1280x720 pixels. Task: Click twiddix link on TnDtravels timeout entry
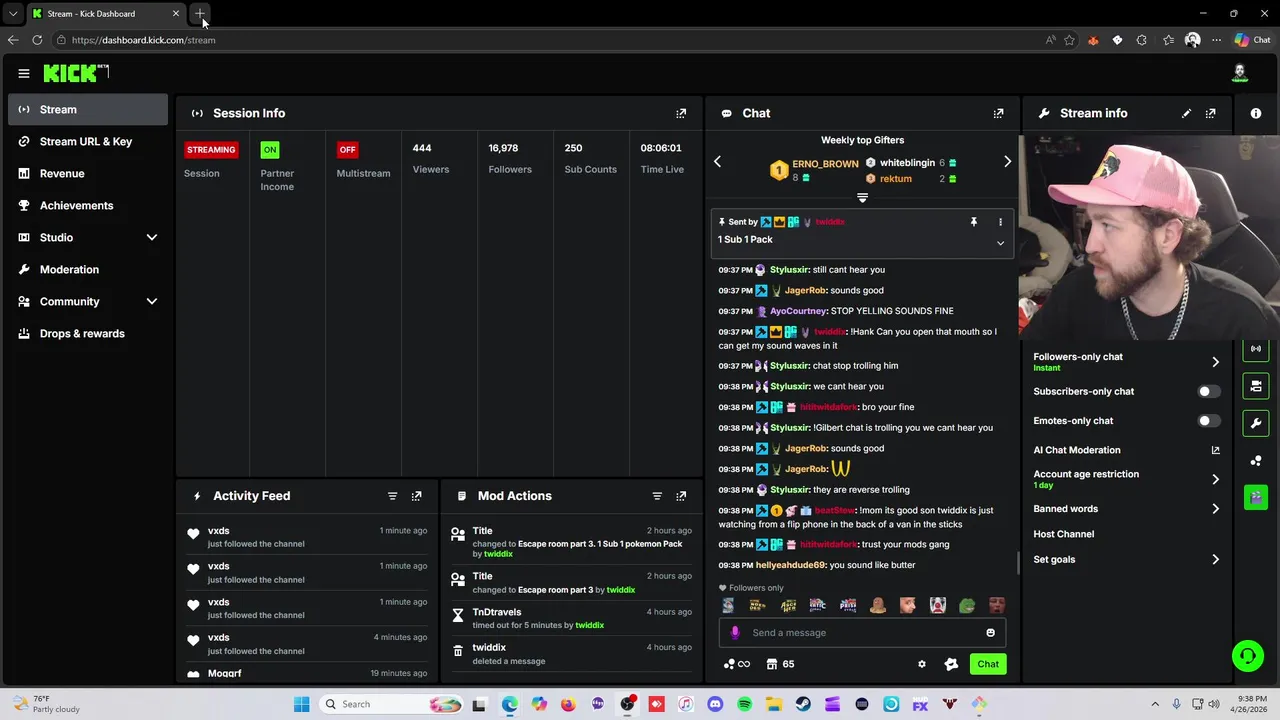point(589,625)
